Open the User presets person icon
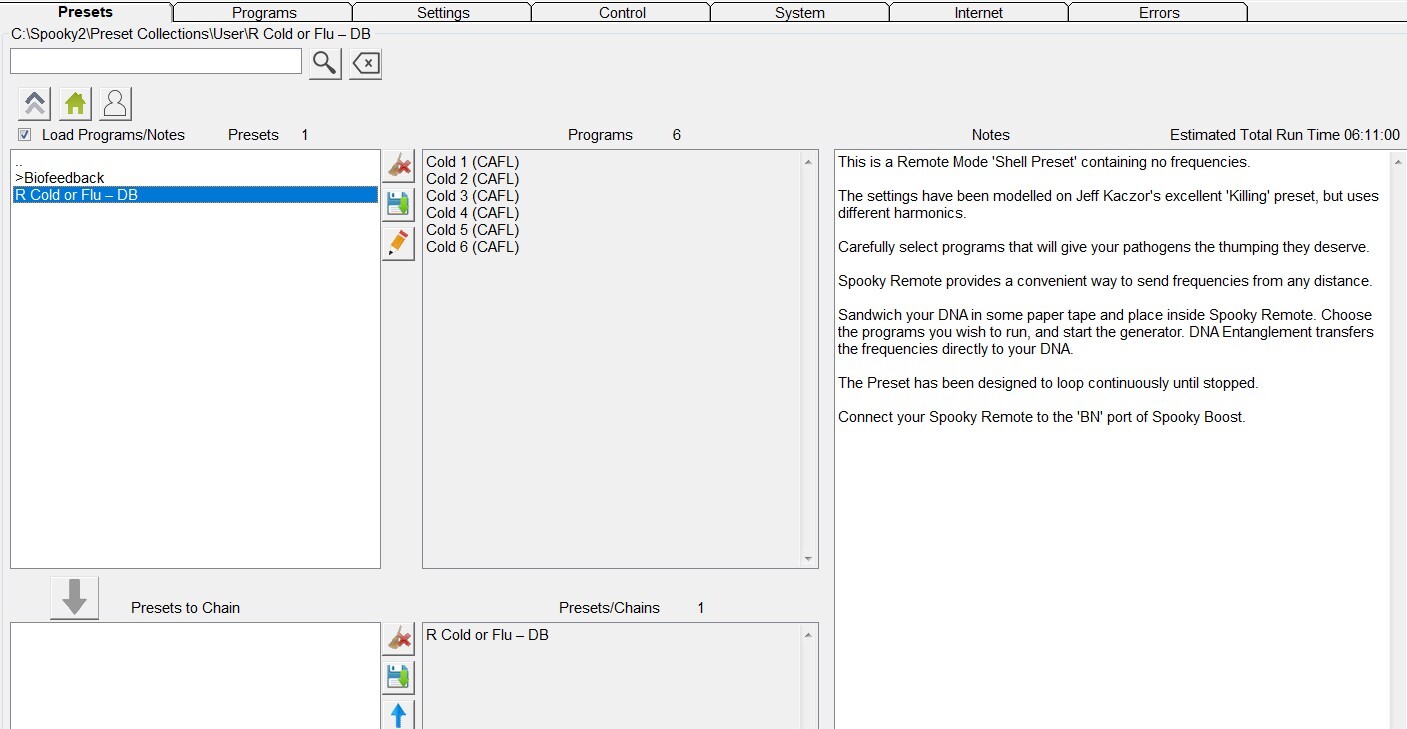Screen dimensions: 1407x729 tap(116, 103)
